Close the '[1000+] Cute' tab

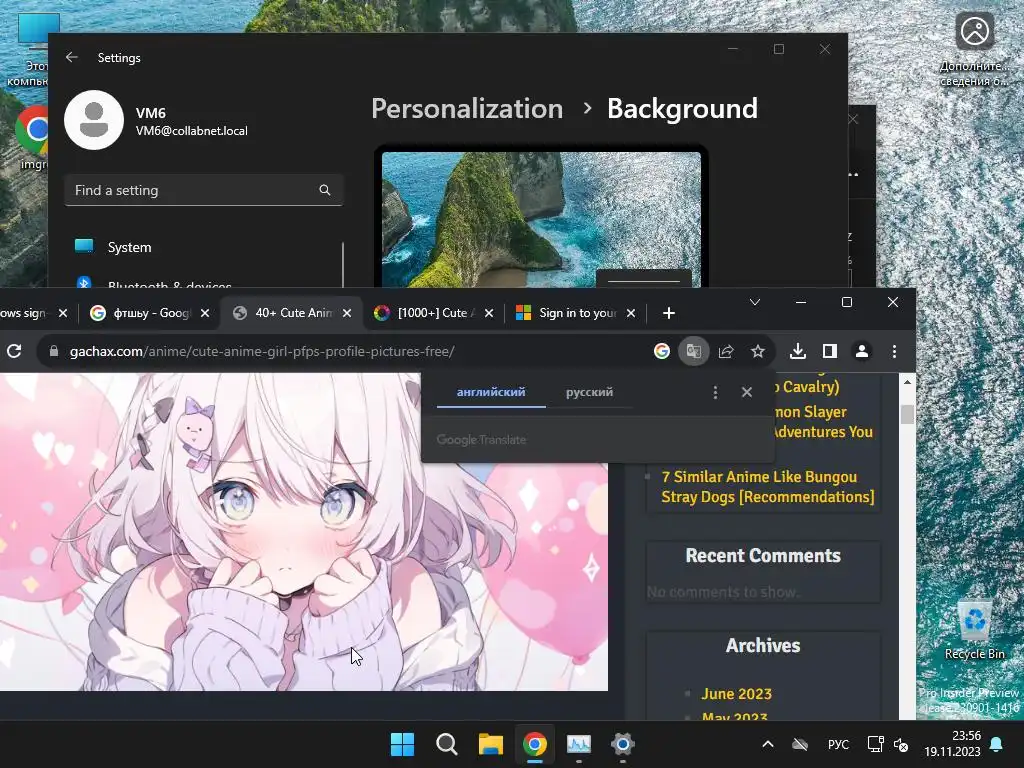pos(489,313)
